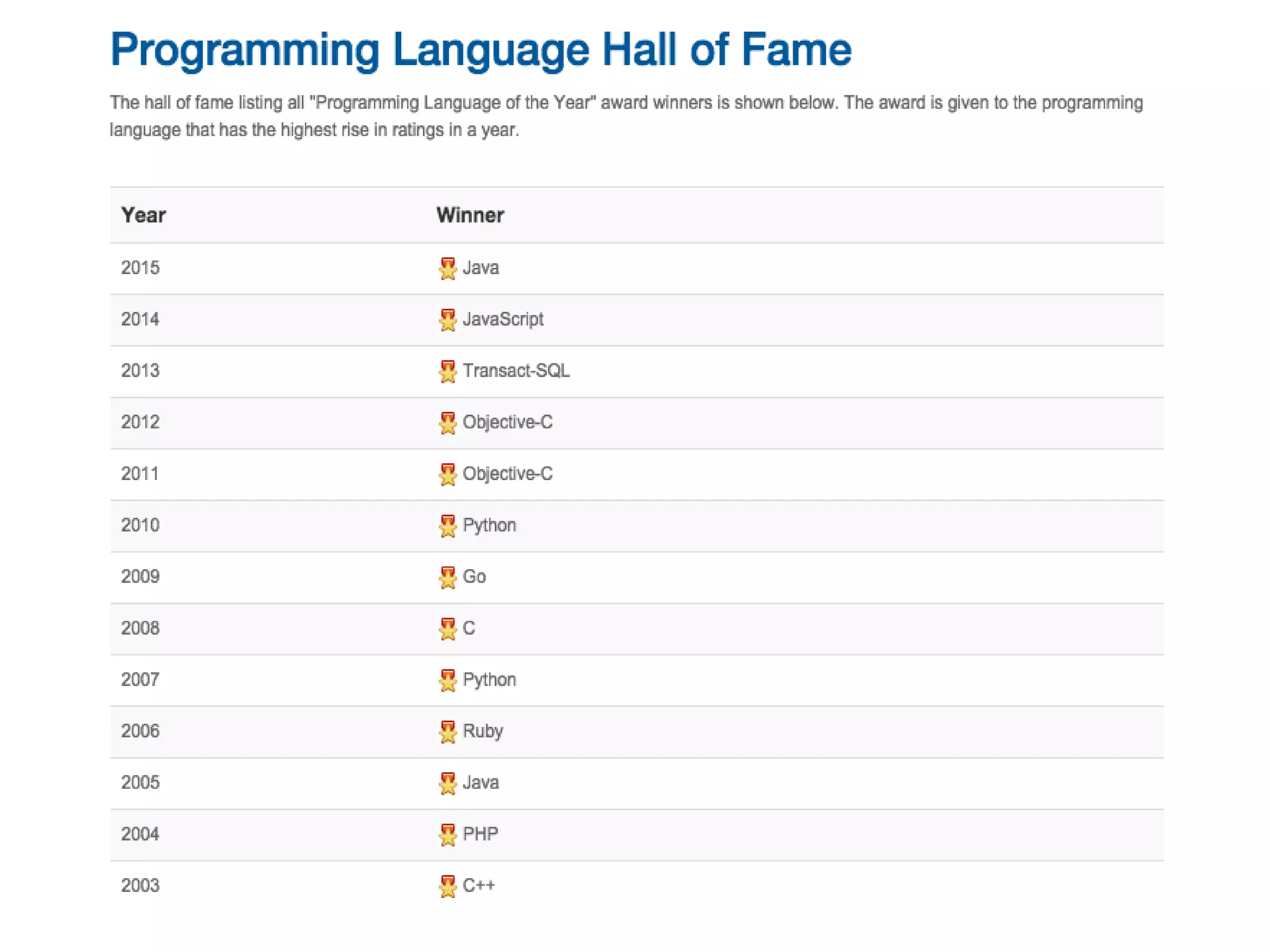Viewport: 1270px width, 952px height.
Task: Click the Winner column header
Action: point(470,215)
